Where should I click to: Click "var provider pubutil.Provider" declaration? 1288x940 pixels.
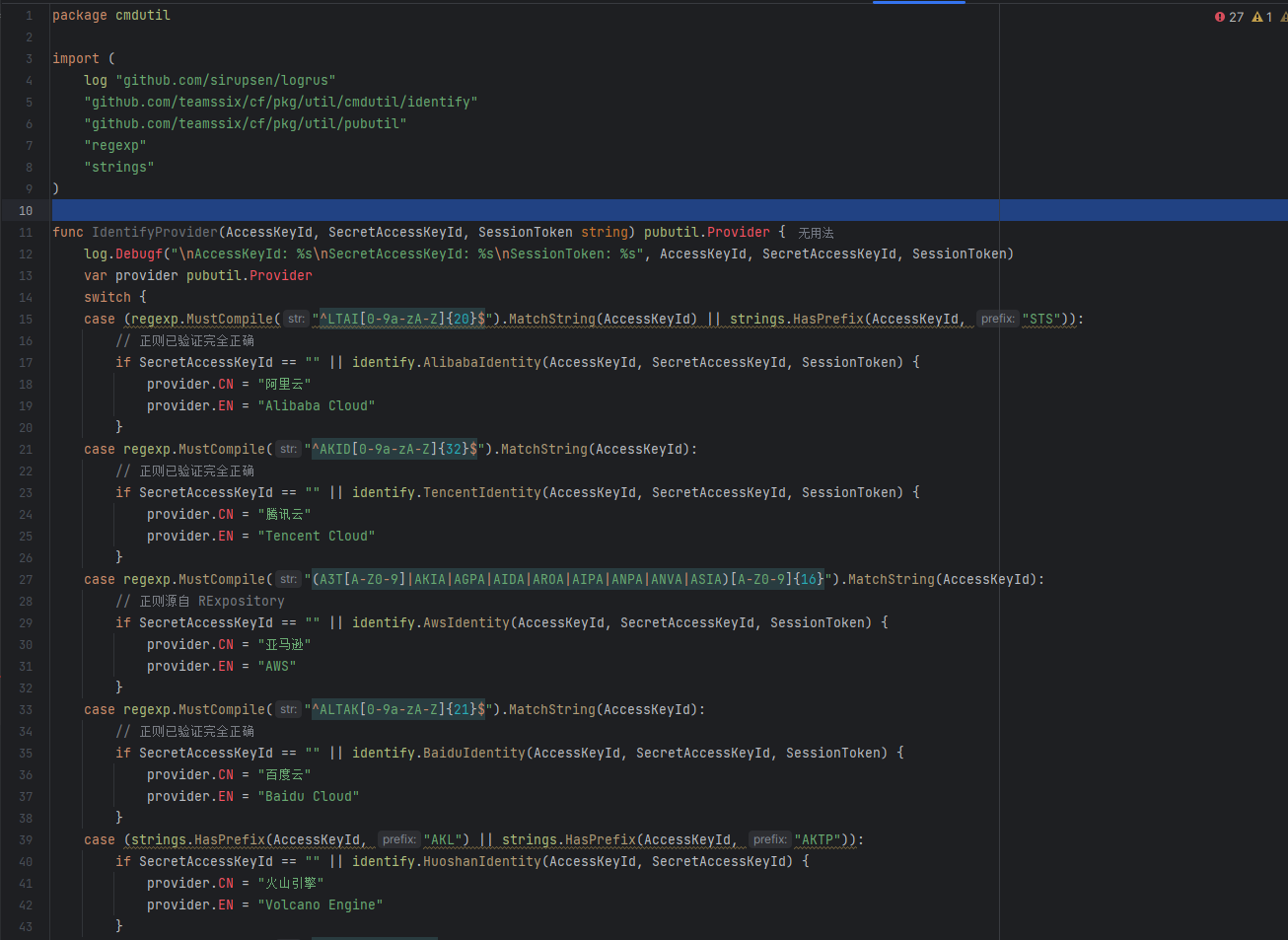click(198, 275)
